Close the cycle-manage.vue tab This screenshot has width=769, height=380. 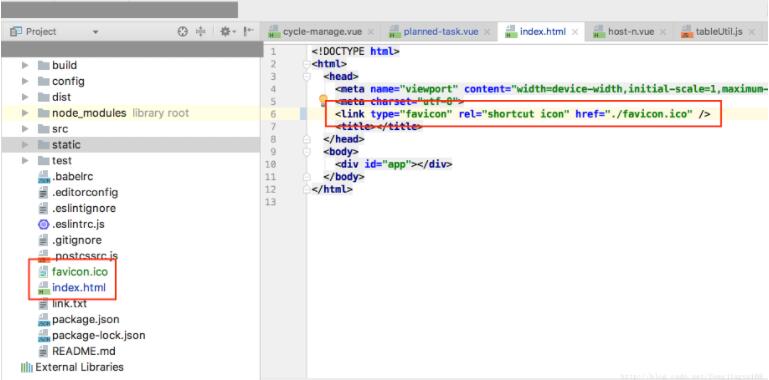pyautogui.click(x=371, y=32)
